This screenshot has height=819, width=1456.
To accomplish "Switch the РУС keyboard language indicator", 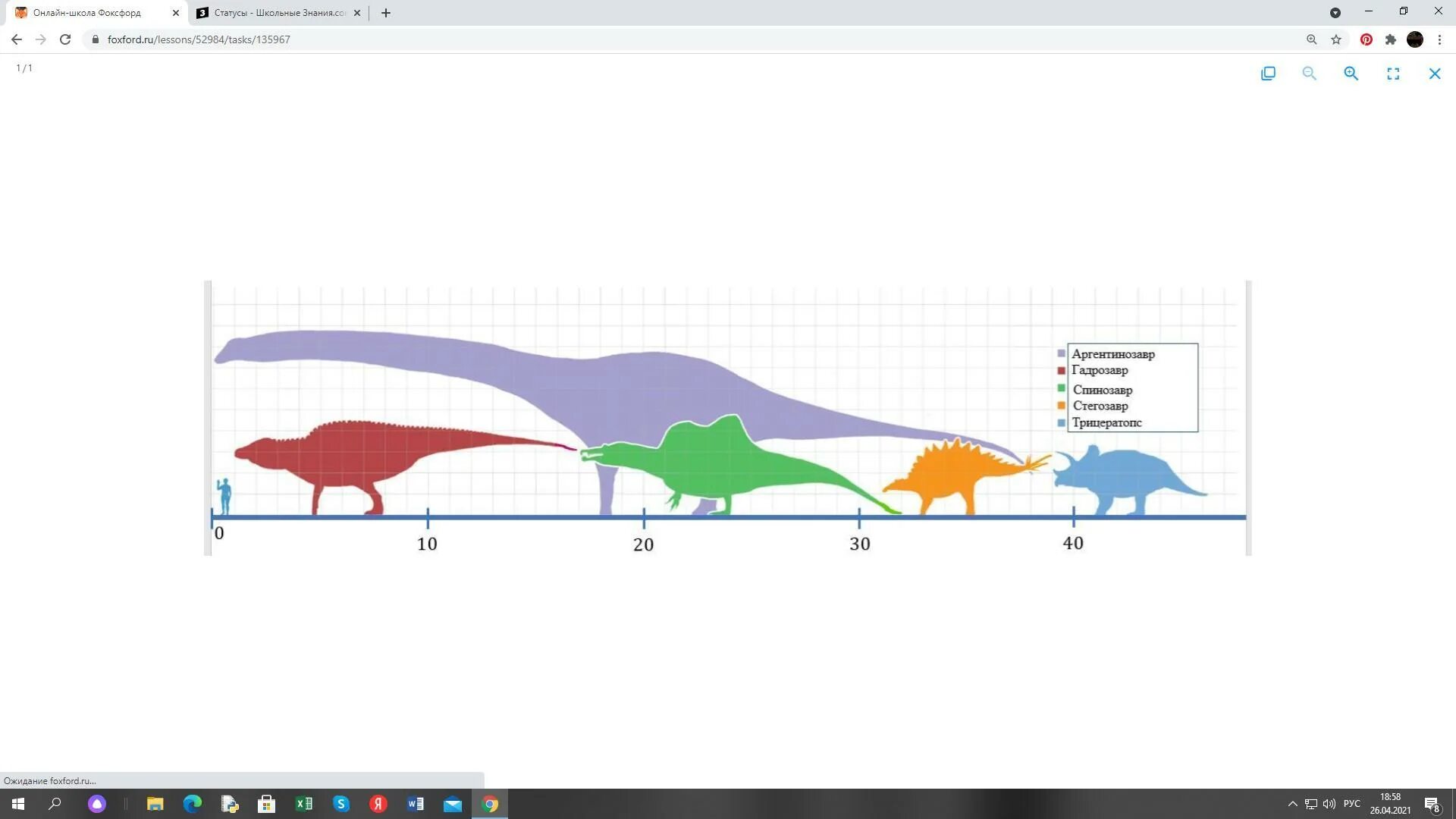I will (1351, 804).
